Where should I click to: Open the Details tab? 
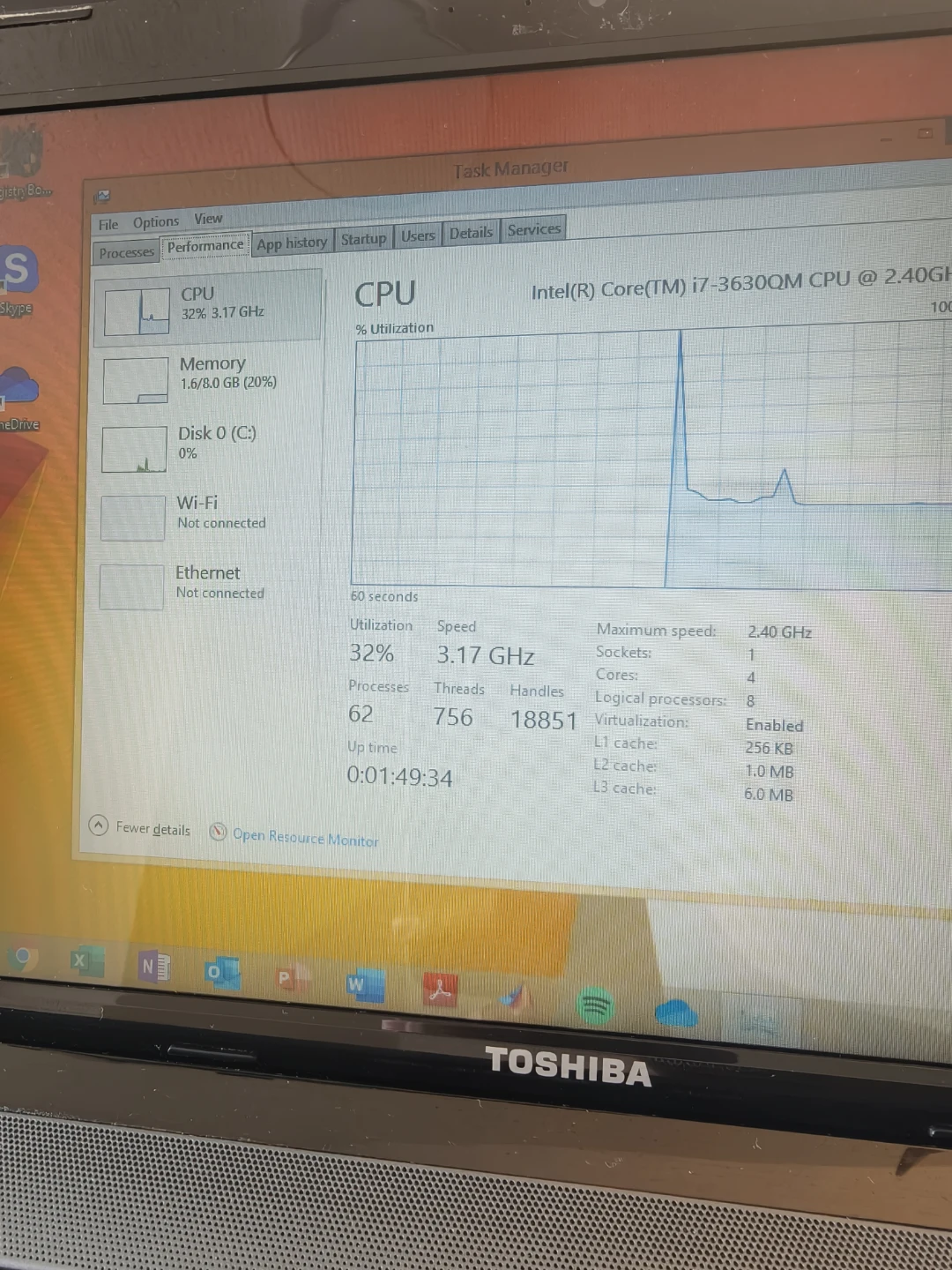coord(471,233)
